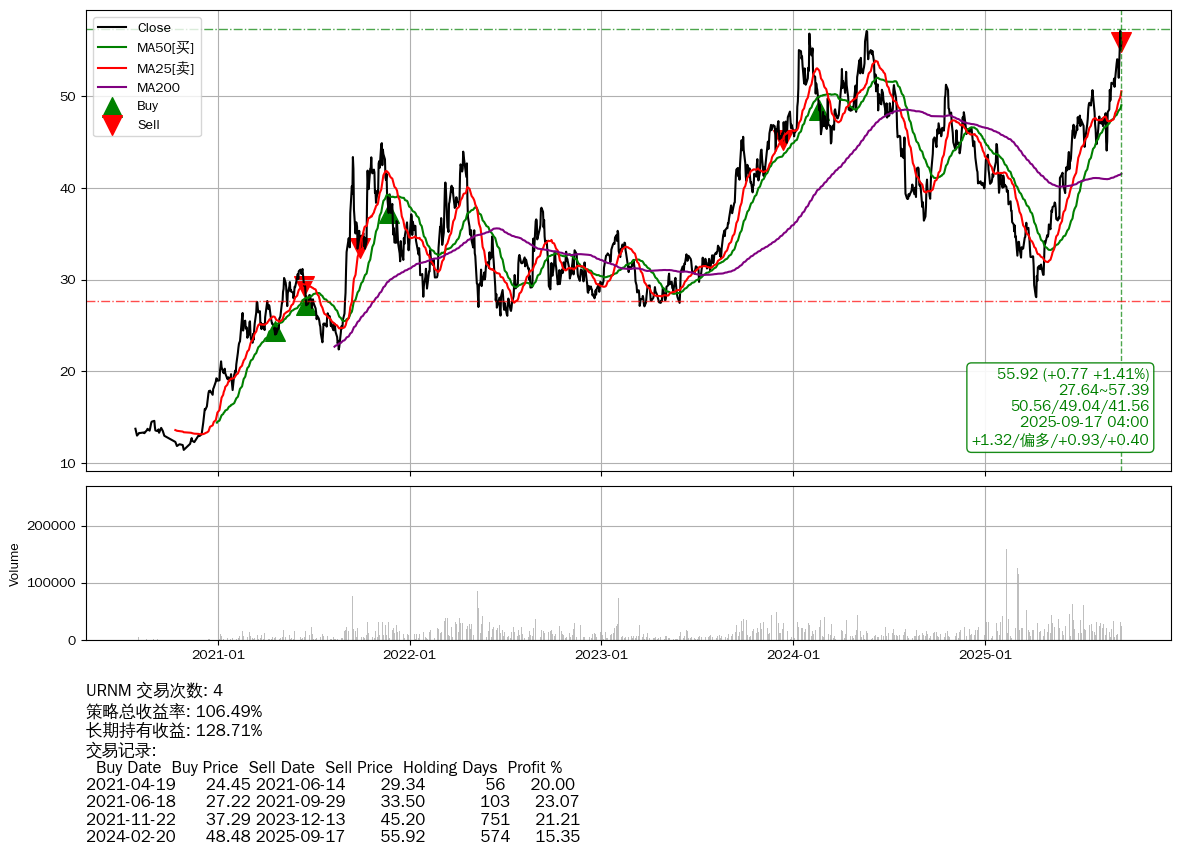Select the November 2021 buy marker near 37

click(x=389, y=213)
